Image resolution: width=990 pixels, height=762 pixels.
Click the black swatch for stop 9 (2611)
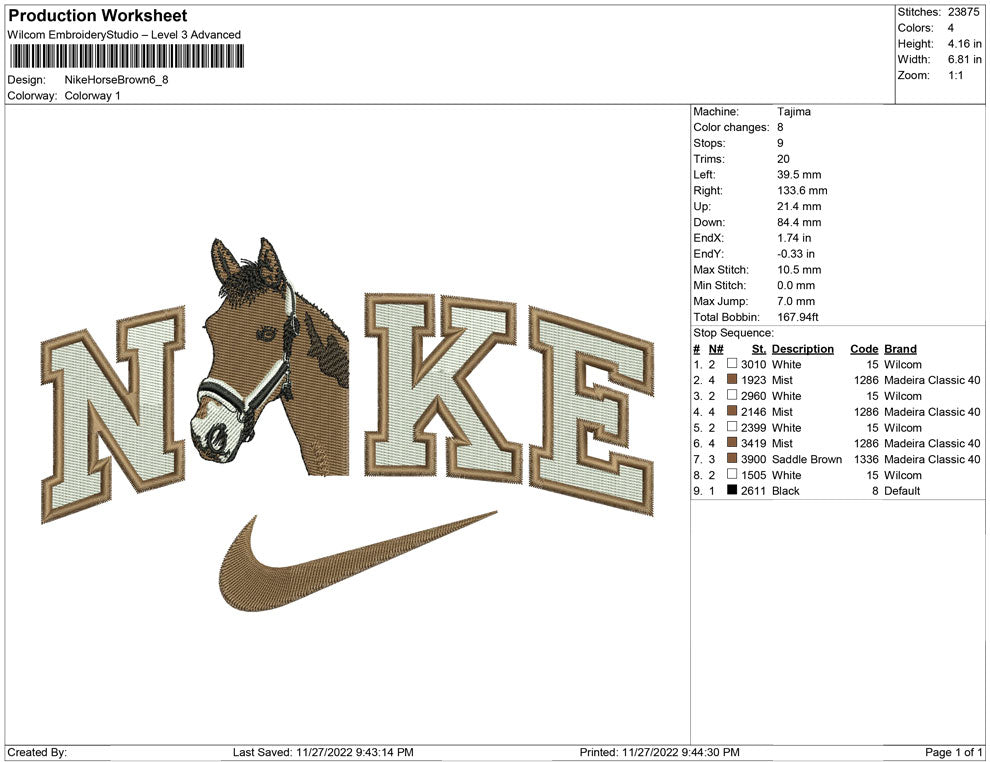tap(732, 490)
